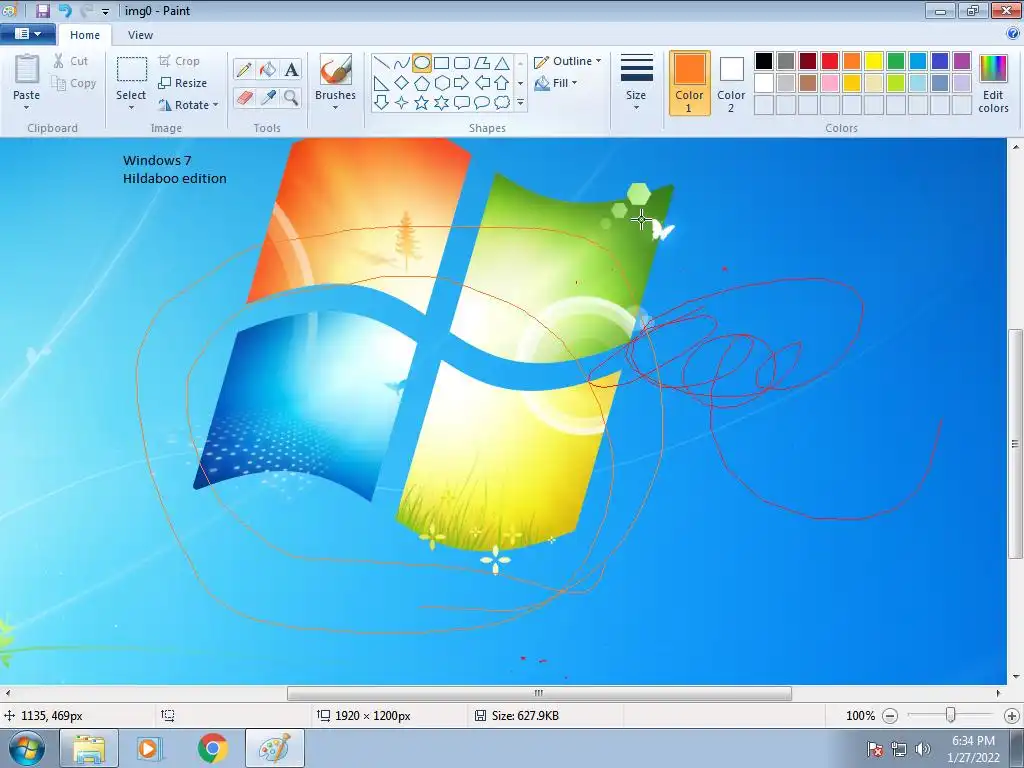Activate the Color 2 selector

pyautogui.click(x=731, y=84)
